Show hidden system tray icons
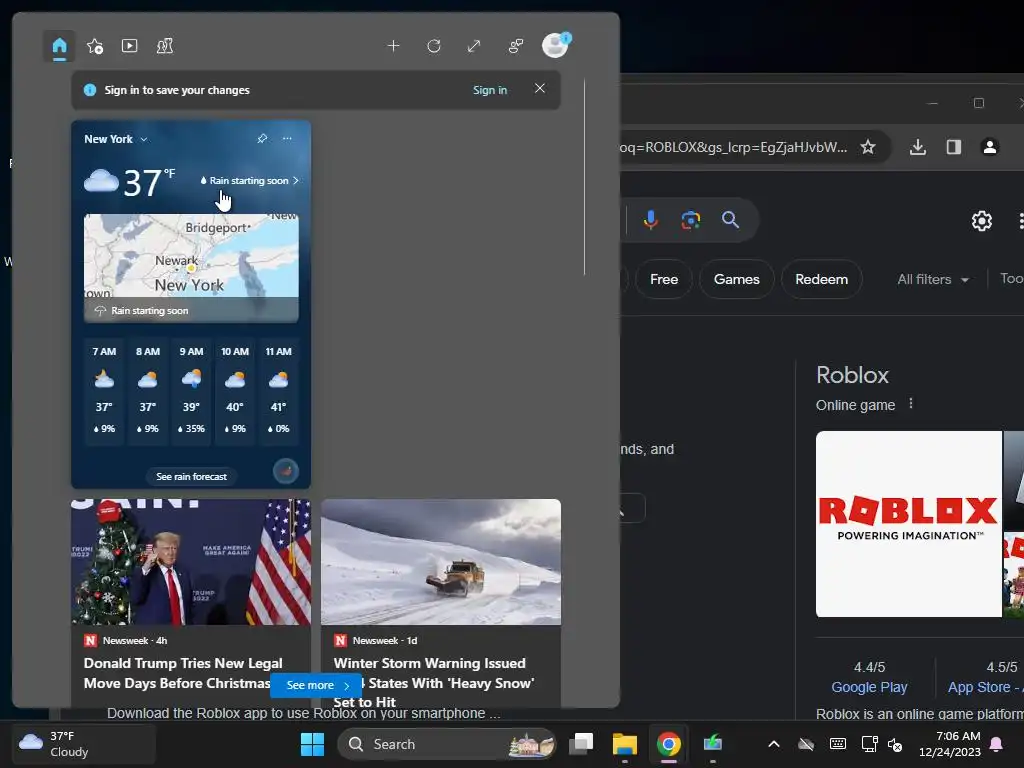Image resolution: width=1024 pixels, height=768 pixels. point(774,744)
